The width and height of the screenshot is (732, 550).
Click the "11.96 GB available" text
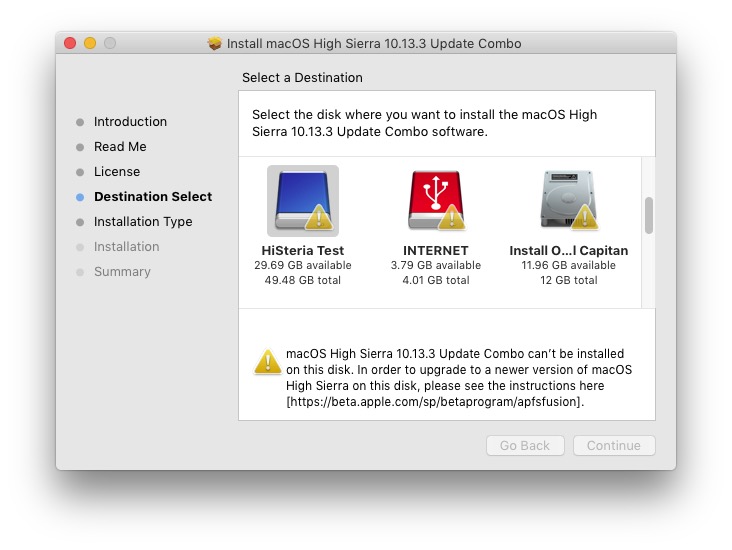(x=569, y=265)
